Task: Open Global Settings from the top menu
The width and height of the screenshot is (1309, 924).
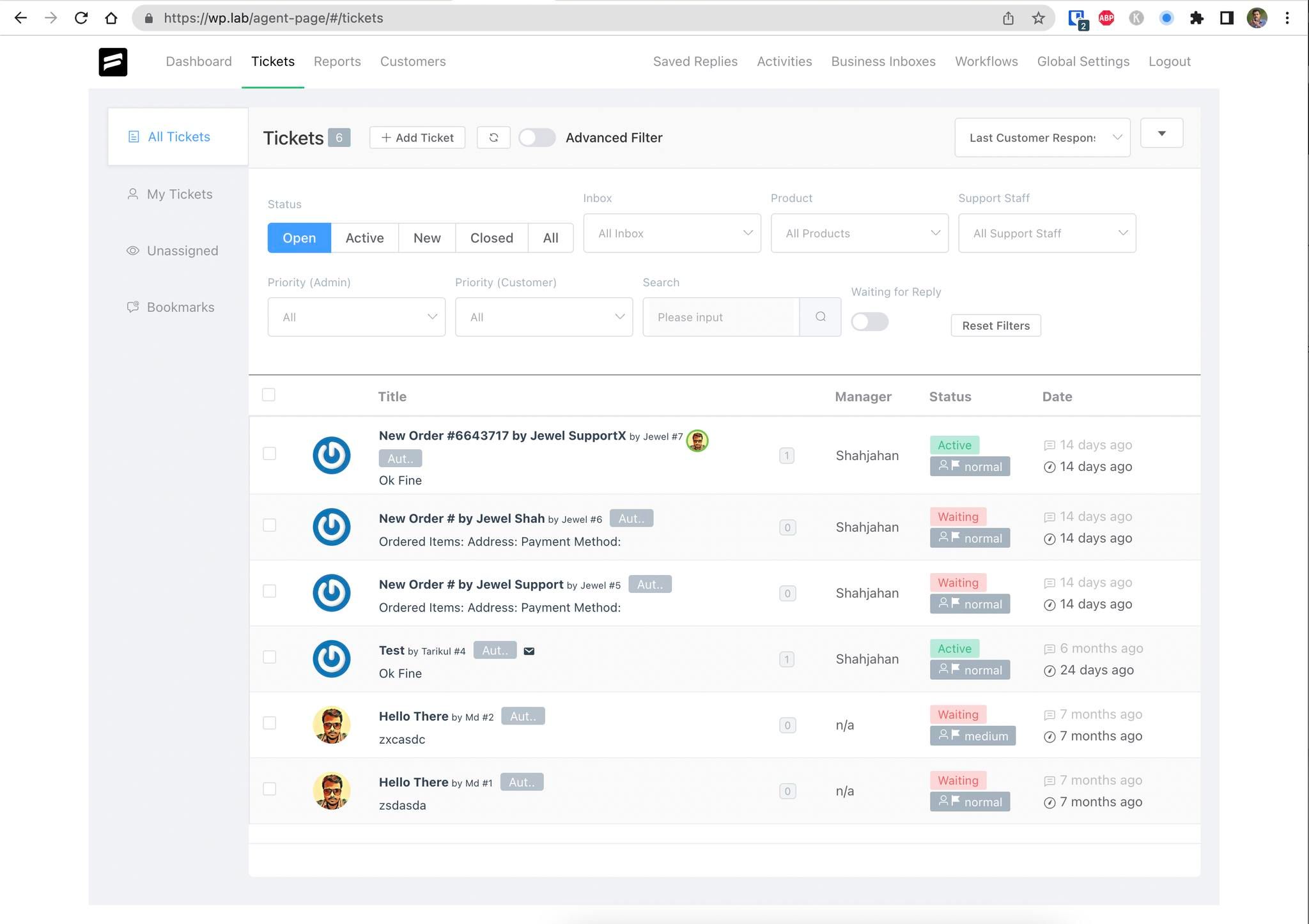Action: point(1083,61)
